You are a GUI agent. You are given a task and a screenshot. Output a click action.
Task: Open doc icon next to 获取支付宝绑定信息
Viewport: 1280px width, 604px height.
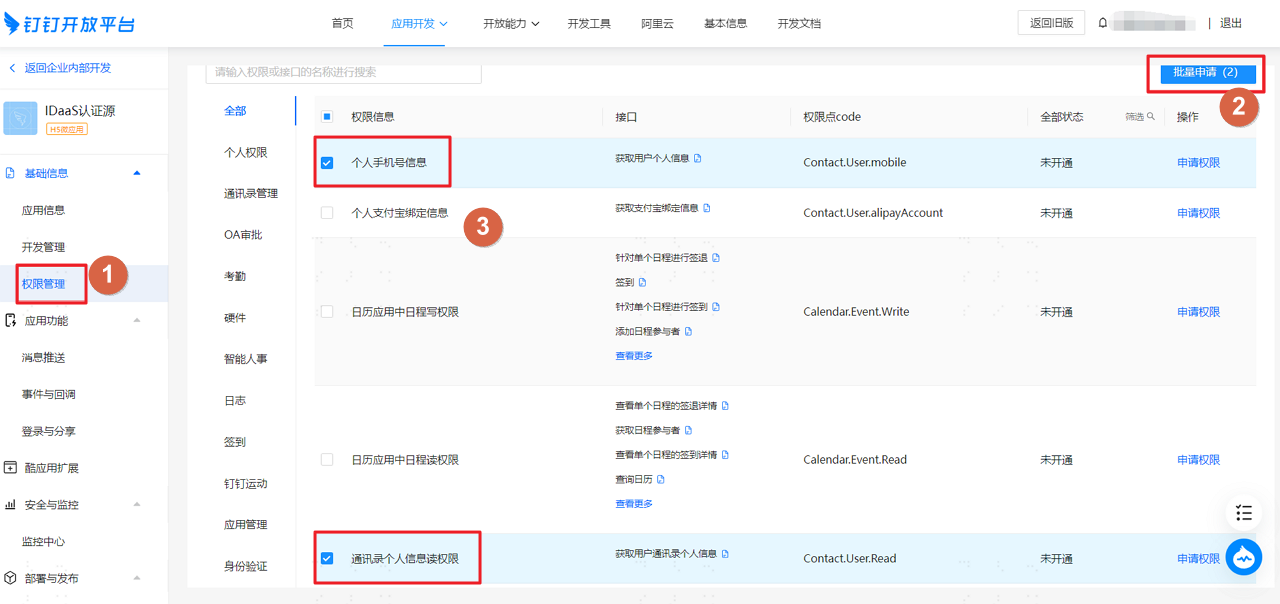click(x=707, y=208)
